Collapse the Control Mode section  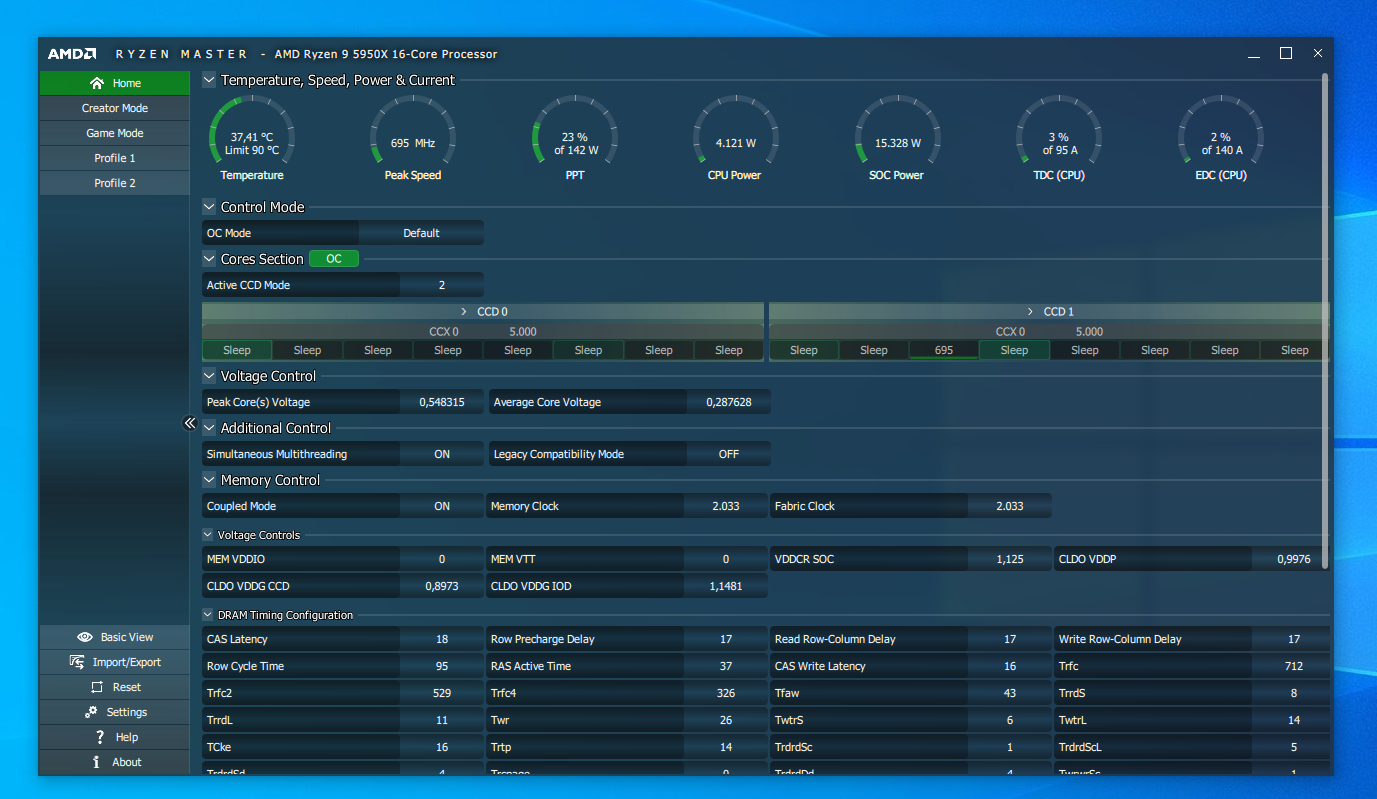[x=209, y=207]
